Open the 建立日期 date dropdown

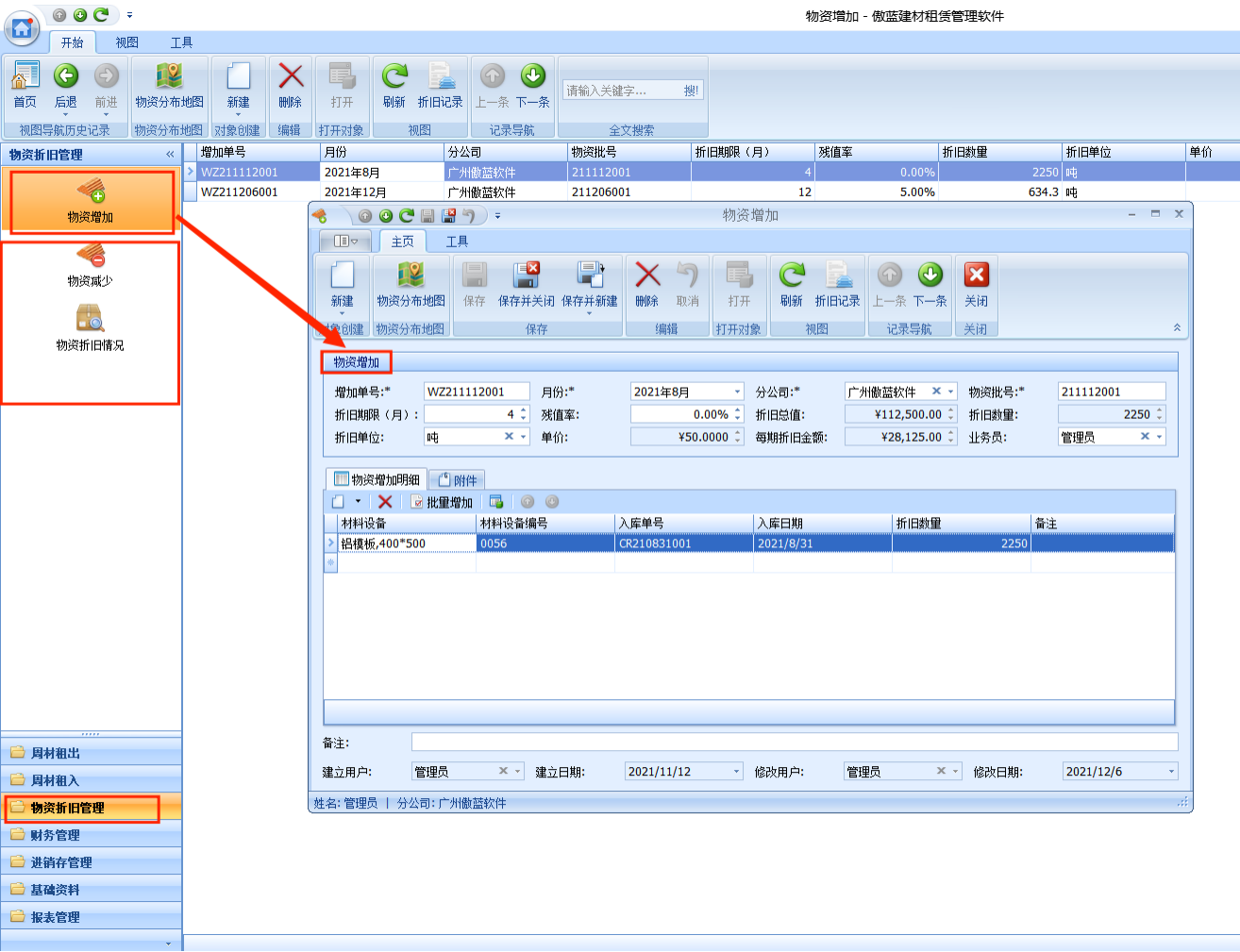[x=737, y=772]
